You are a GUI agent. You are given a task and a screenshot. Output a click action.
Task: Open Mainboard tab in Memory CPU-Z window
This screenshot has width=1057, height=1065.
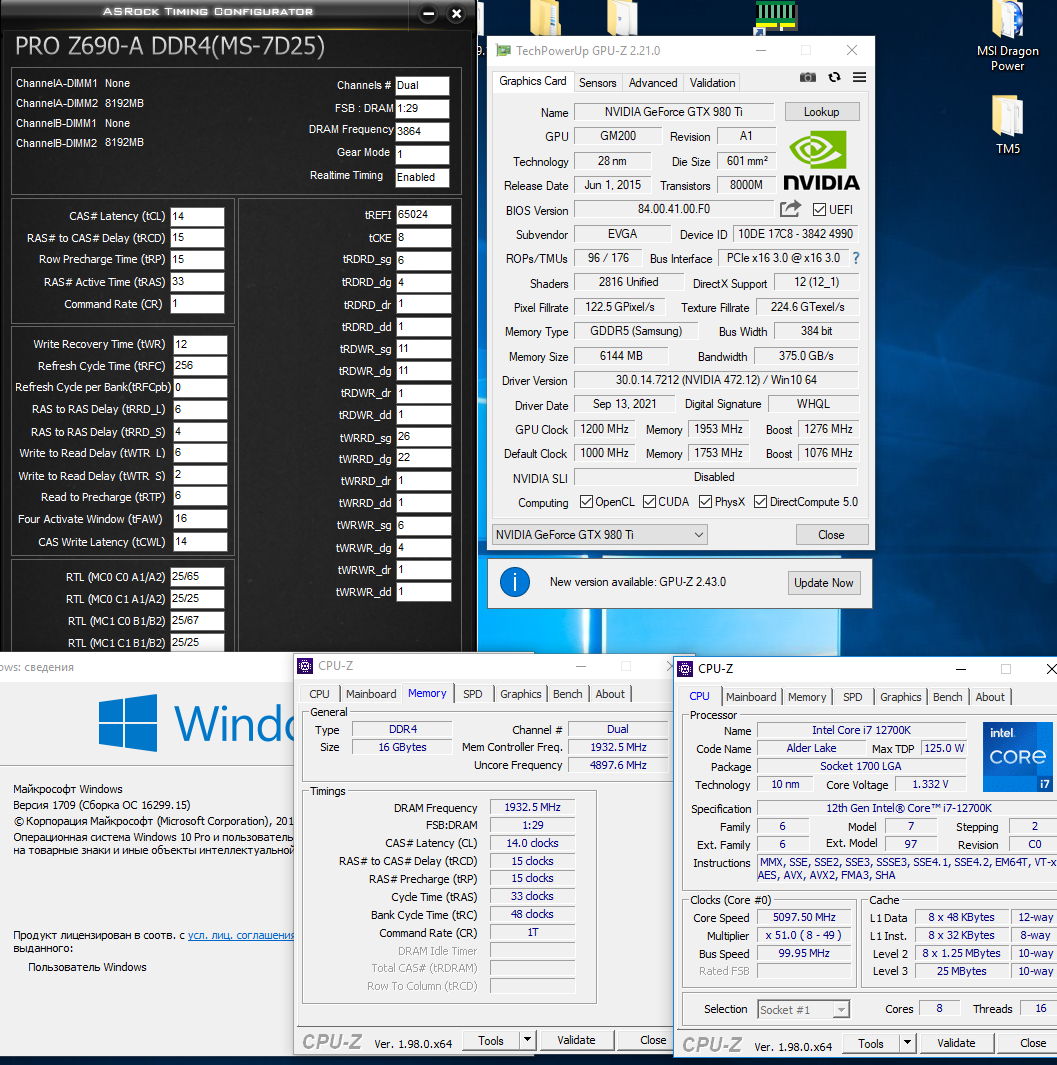coord(371,693)
